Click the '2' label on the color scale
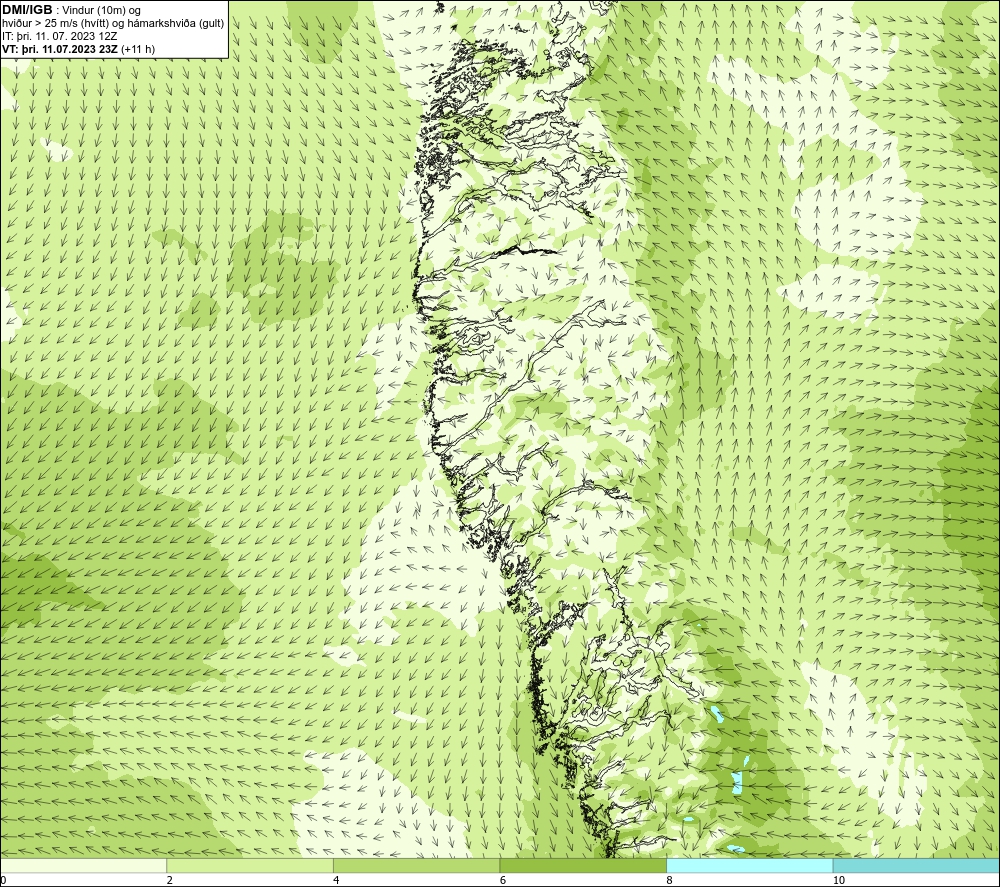The image size is (1000, 887). [170, 881]
